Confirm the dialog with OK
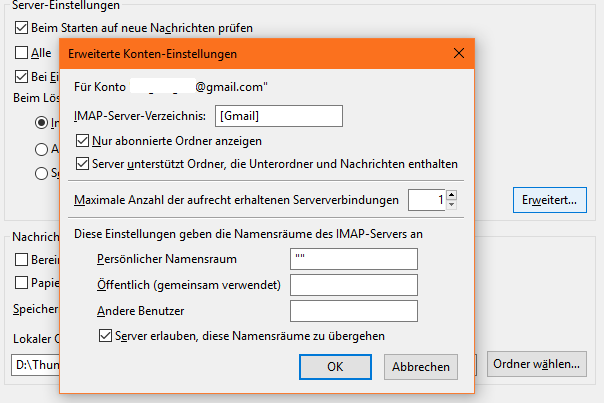This screenshot has width=604, height=403. click(x=336, y=367)
